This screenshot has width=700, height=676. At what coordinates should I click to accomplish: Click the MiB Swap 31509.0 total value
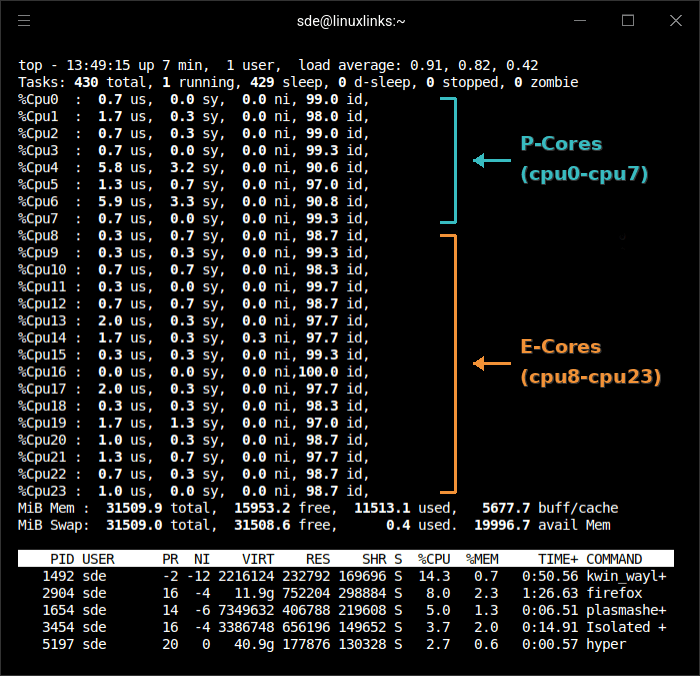[134, 526]
